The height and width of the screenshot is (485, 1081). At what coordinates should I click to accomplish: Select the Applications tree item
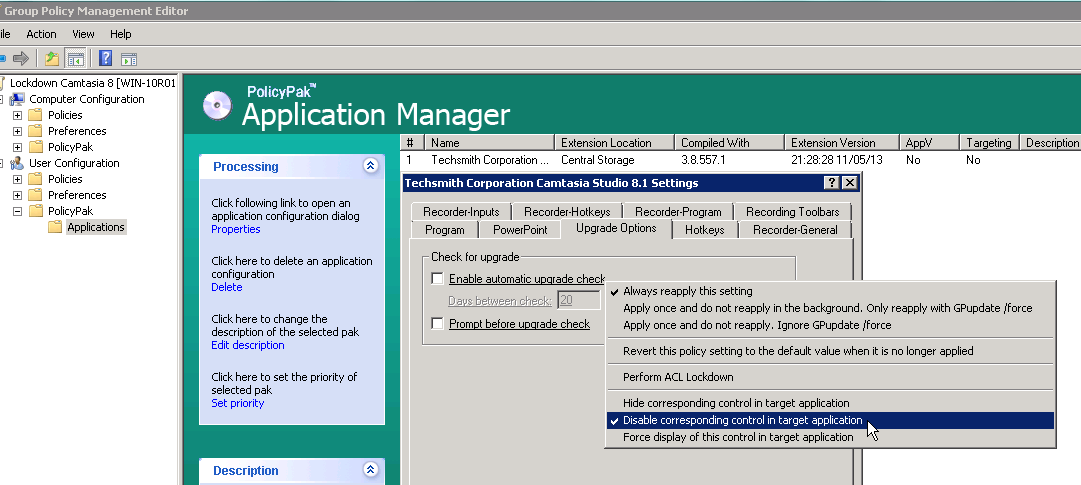[x=96, y=227]
